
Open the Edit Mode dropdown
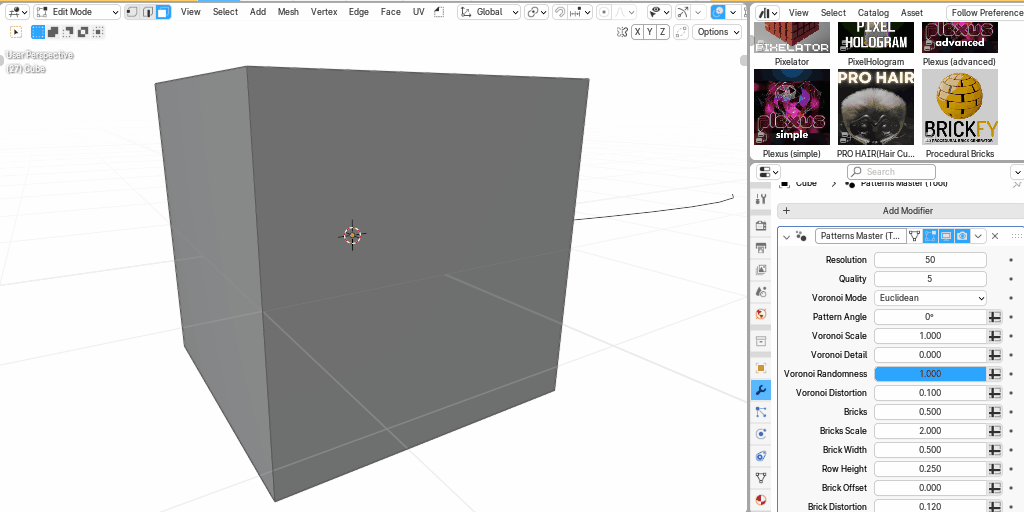pos(77,12)
